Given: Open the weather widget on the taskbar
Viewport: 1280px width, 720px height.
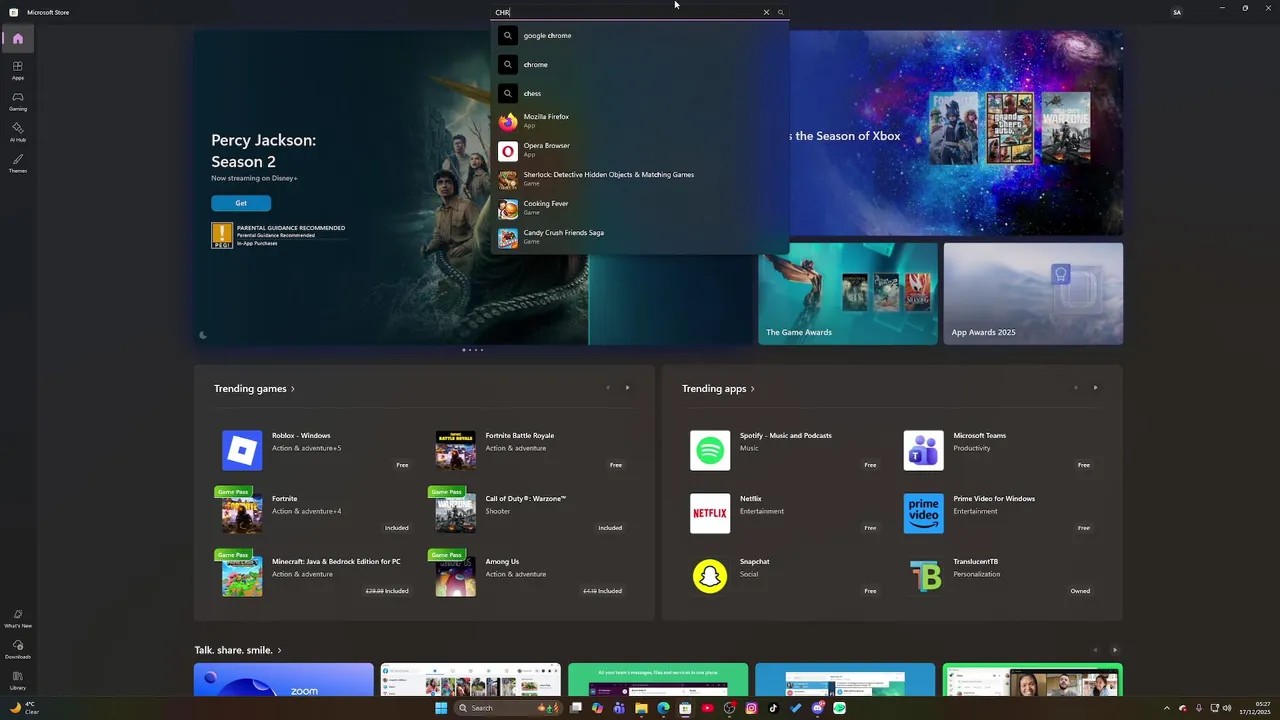Looking at the screenshot, I should click(23, 708).
